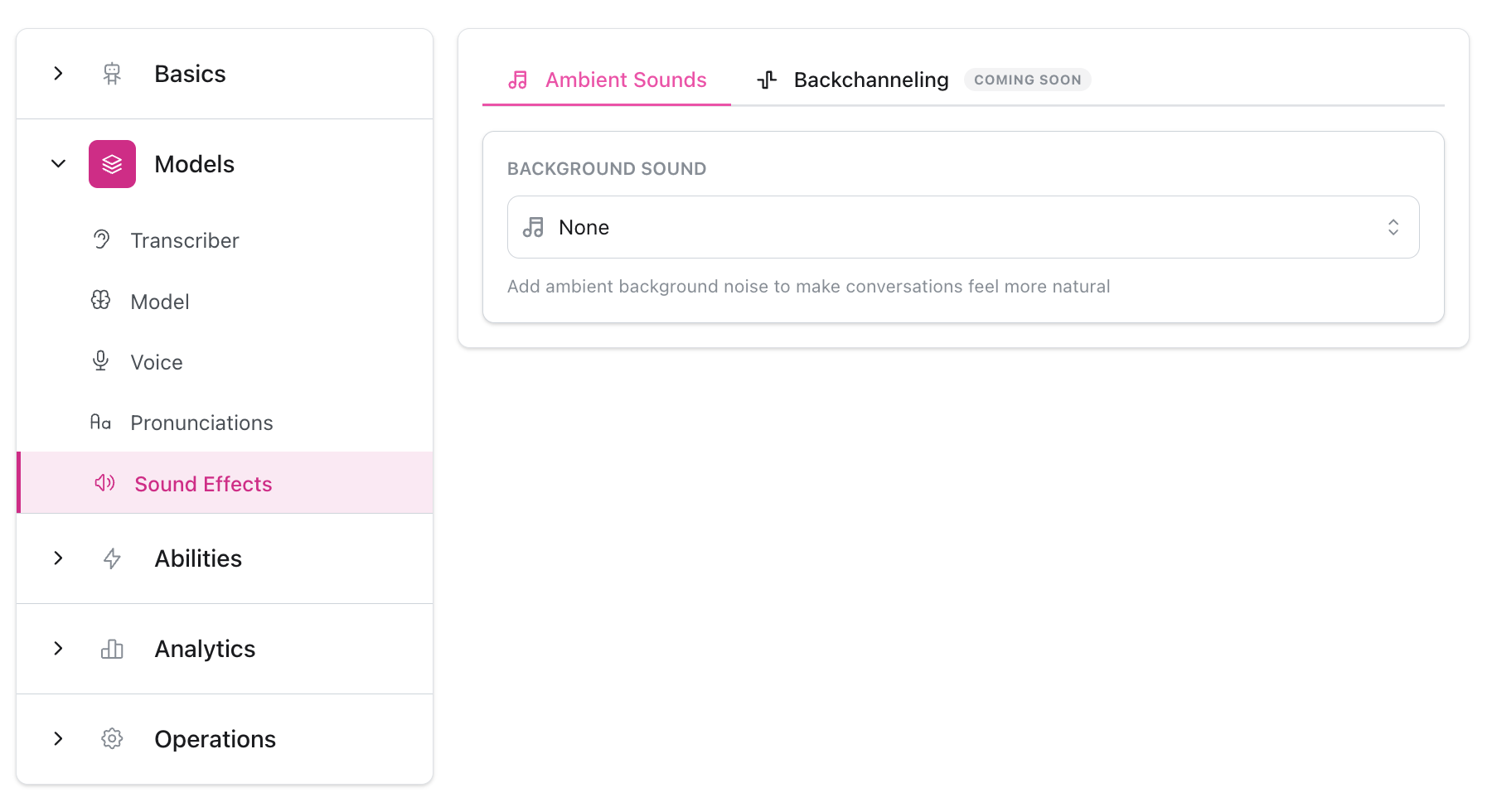The width and height of the screenshot is (1492, 812).
Task: Click the Analytics chart icon
Action: click(112, 649)
